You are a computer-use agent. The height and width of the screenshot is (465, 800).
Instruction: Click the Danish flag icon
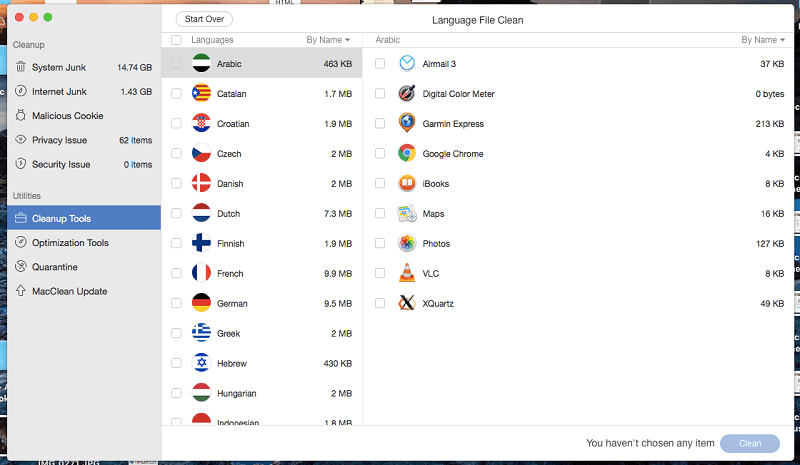click(x=202, y=183)
